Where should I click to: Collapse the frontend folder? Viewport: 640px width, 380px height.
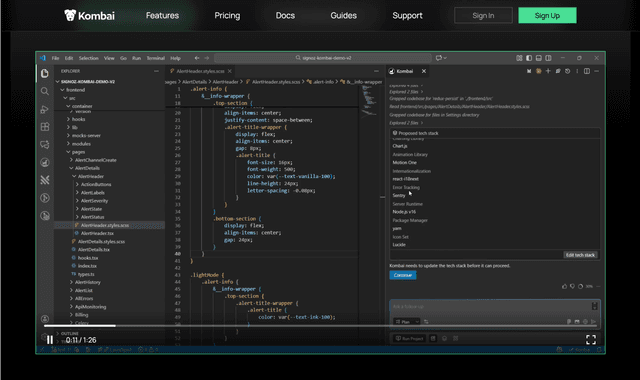click(73, 90)
